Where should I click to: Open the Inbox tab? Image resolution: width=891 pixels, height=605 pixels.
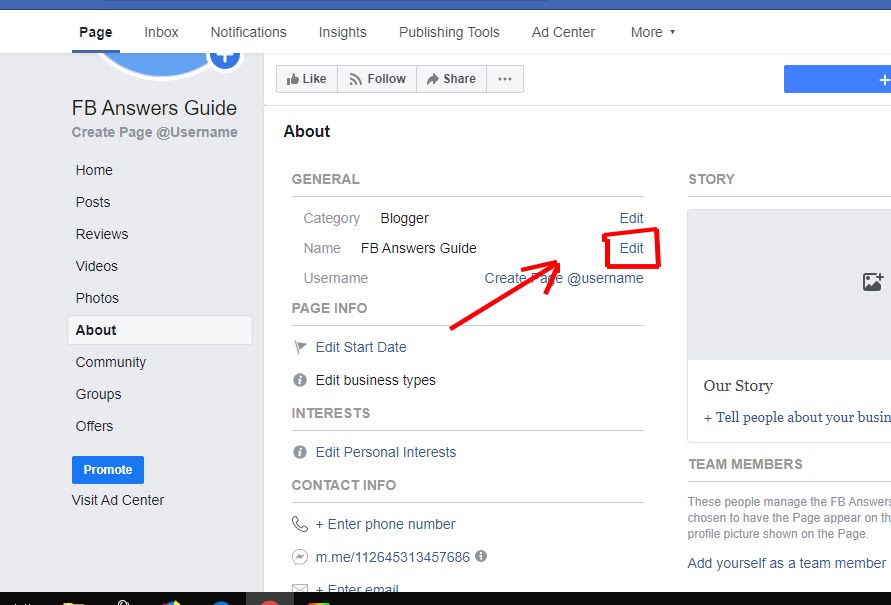click(161, 32)
